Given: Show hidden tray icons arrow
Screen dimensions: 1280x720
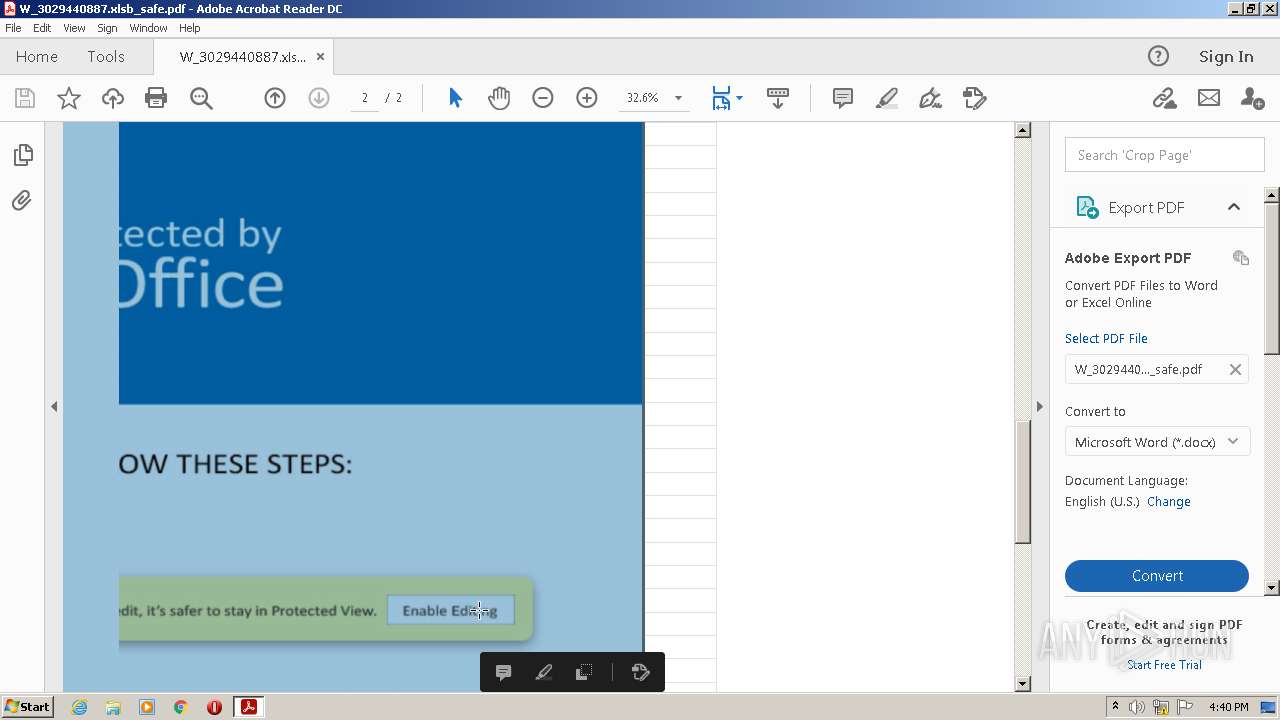Looking at the screenshot, I should [x=1115, y=707].
